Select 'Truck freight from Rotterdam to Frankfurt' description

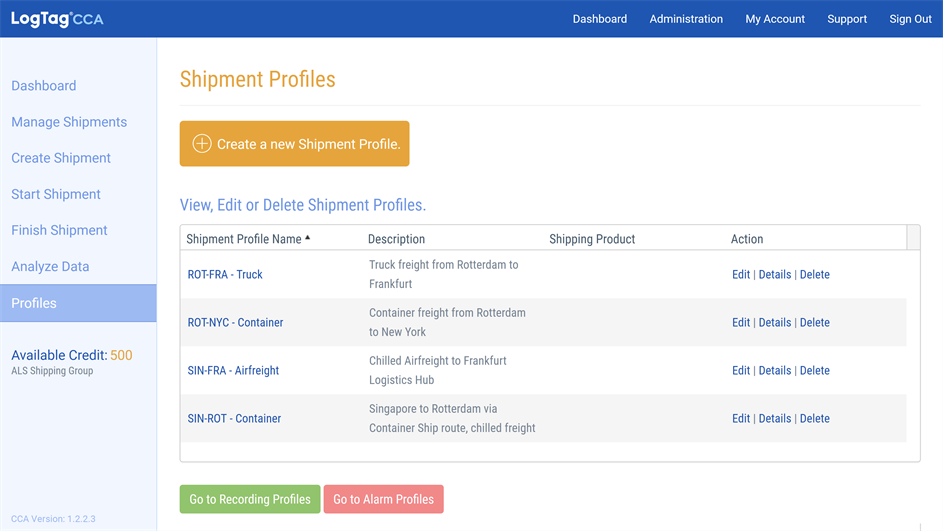pyautogui.click(x=443, y=274)
